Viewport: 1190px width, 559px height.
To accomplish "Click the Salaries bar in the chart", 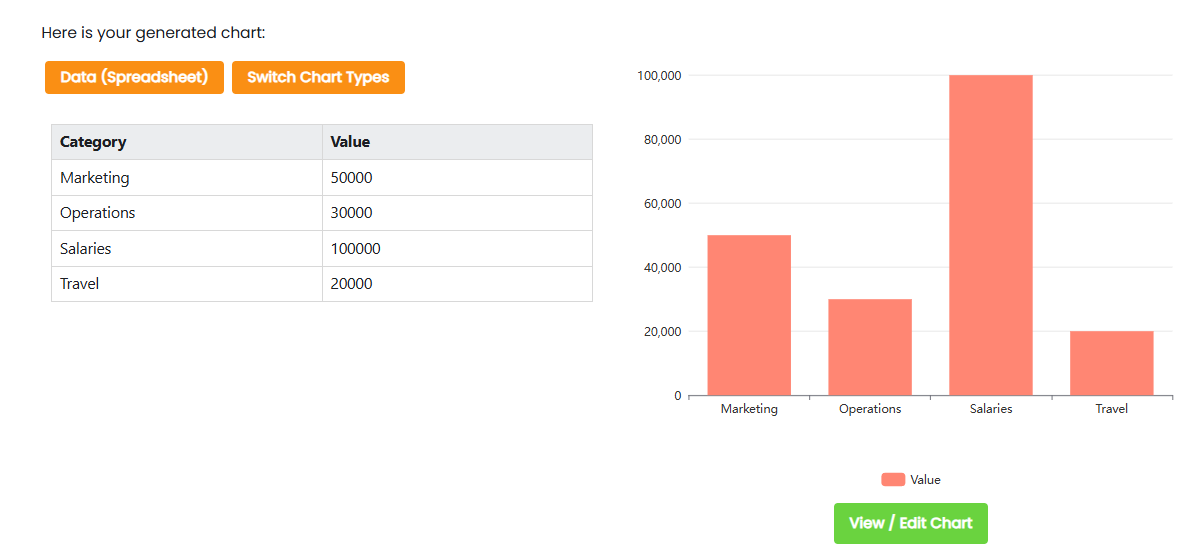I will pos(990,235).
